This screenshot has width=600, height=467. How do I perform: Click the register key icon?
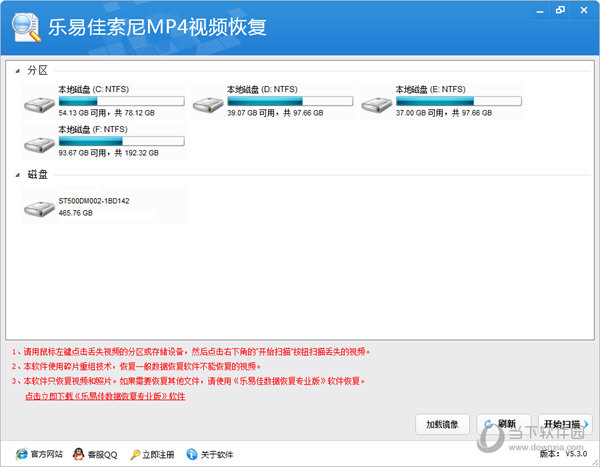(135, 454)
